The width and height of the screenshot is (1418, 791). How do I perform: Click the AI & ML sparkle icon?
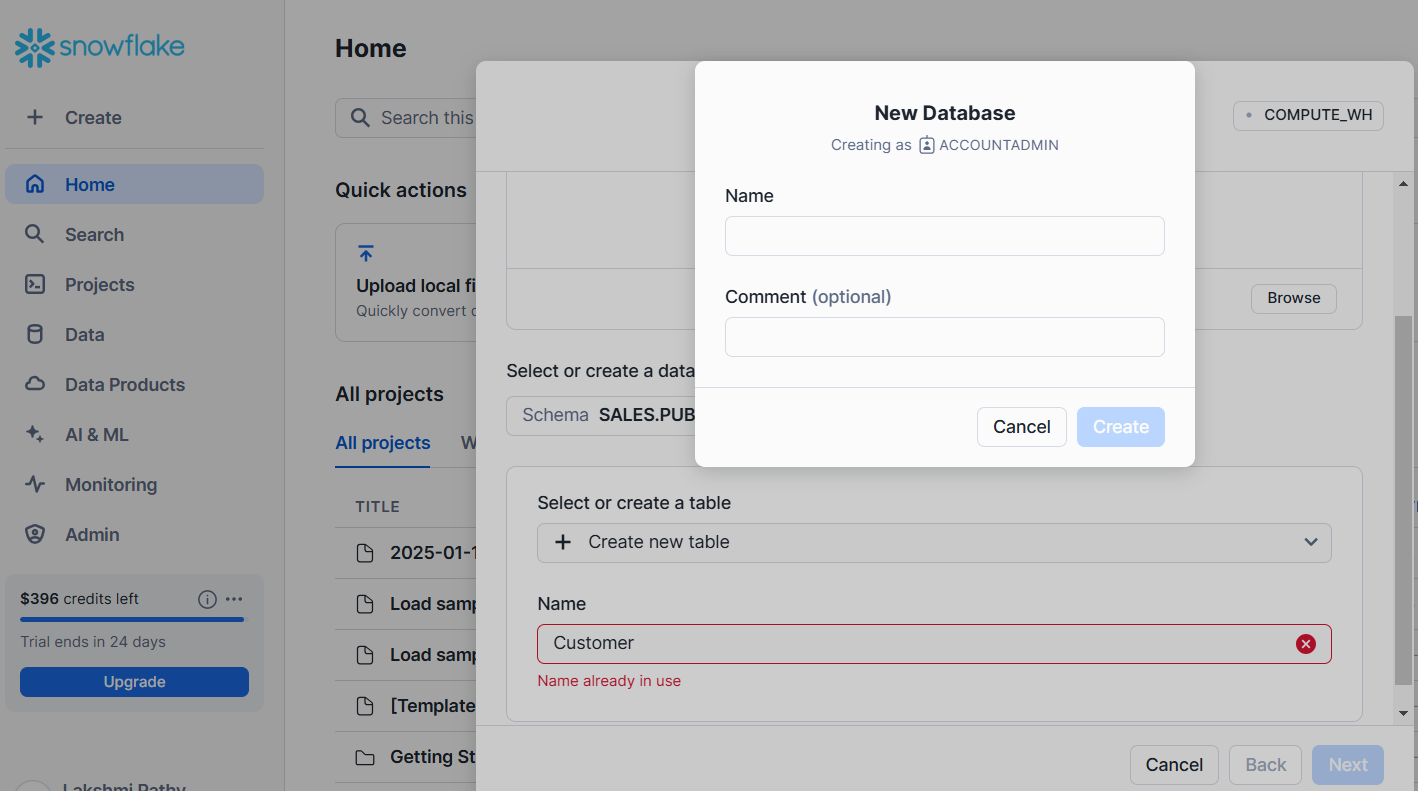(35, 434)
